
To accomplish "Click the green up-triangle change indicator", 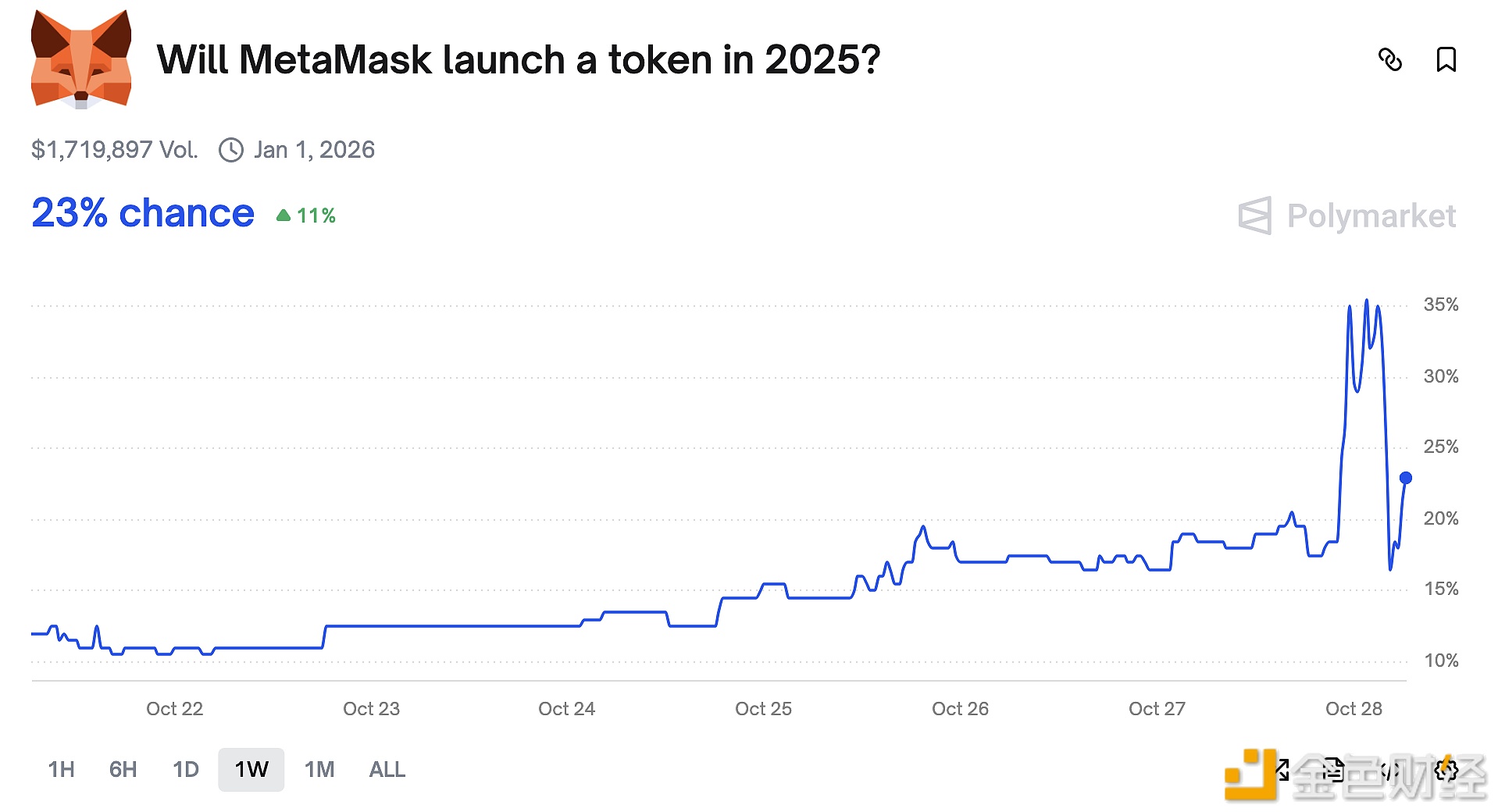I will pos(284,215).
